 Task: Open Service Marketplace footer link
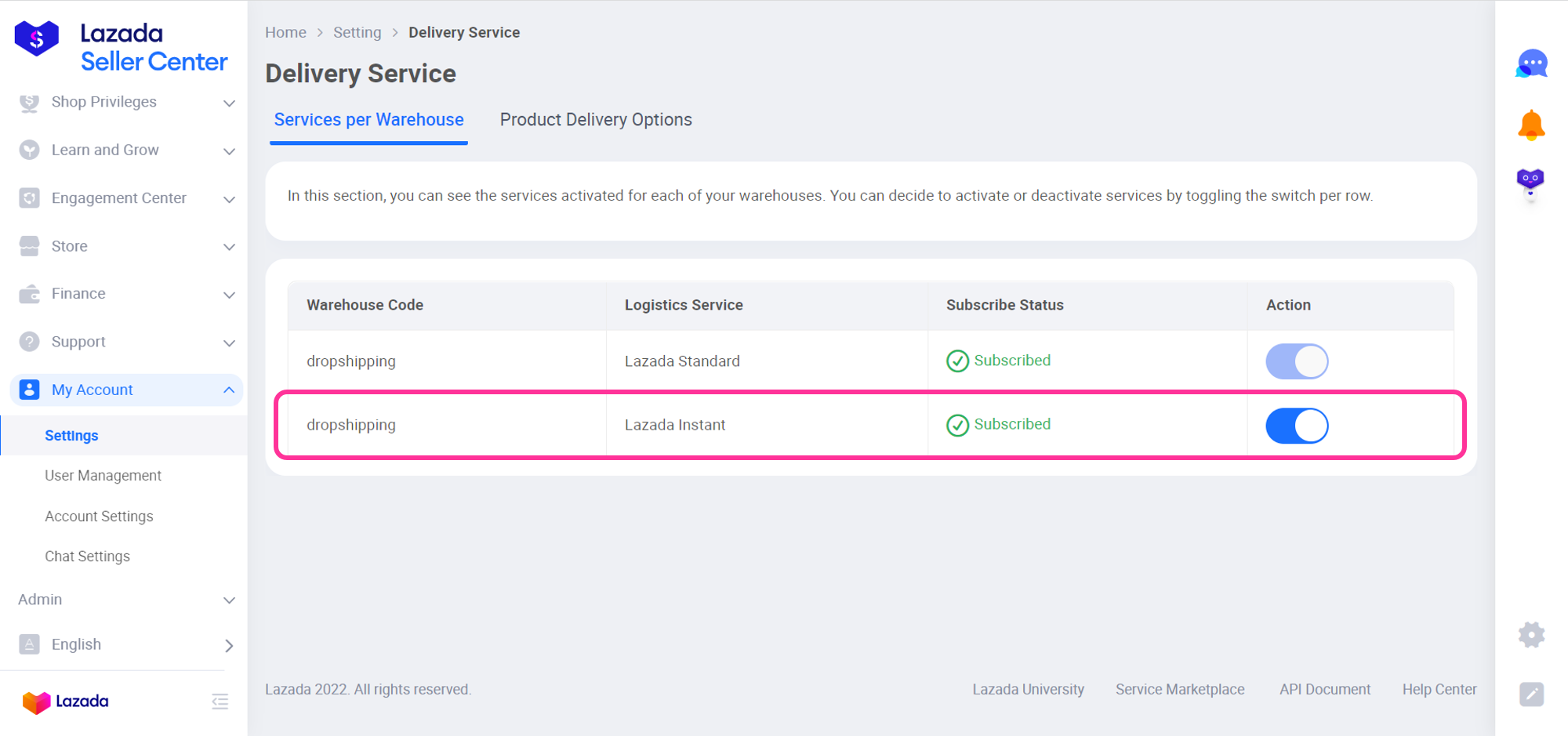tap(1179, 689)
